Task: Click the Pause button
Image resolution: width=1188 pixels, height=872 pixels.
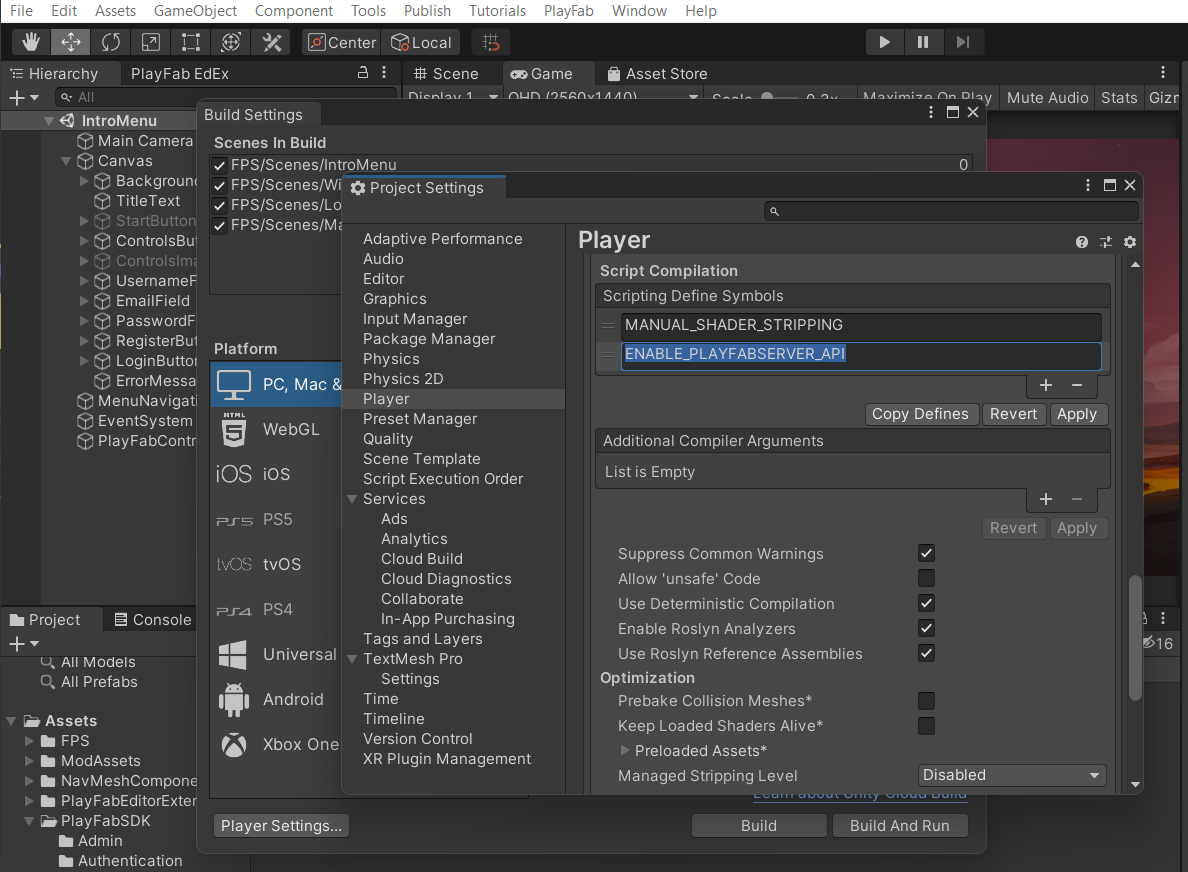Action: [923, 42]
